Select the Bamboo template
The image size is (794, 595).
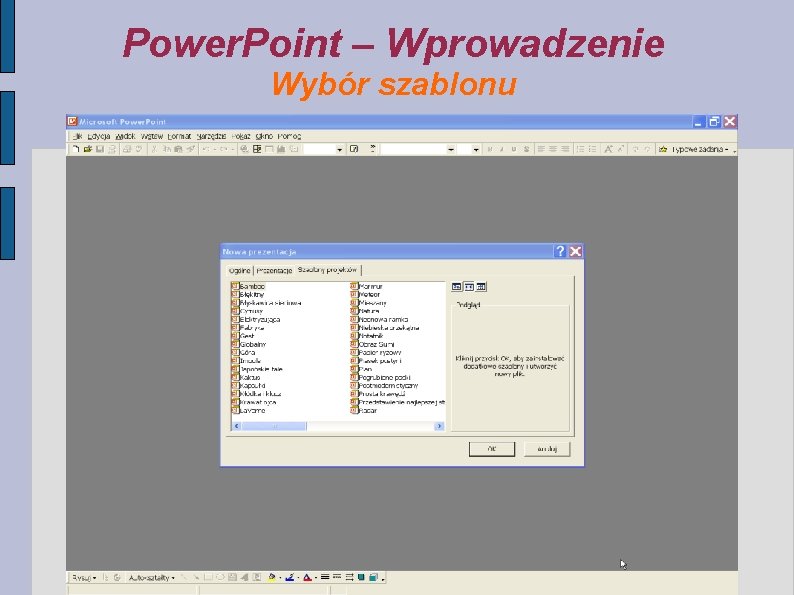pyautogui.click(x=248, y=286)
